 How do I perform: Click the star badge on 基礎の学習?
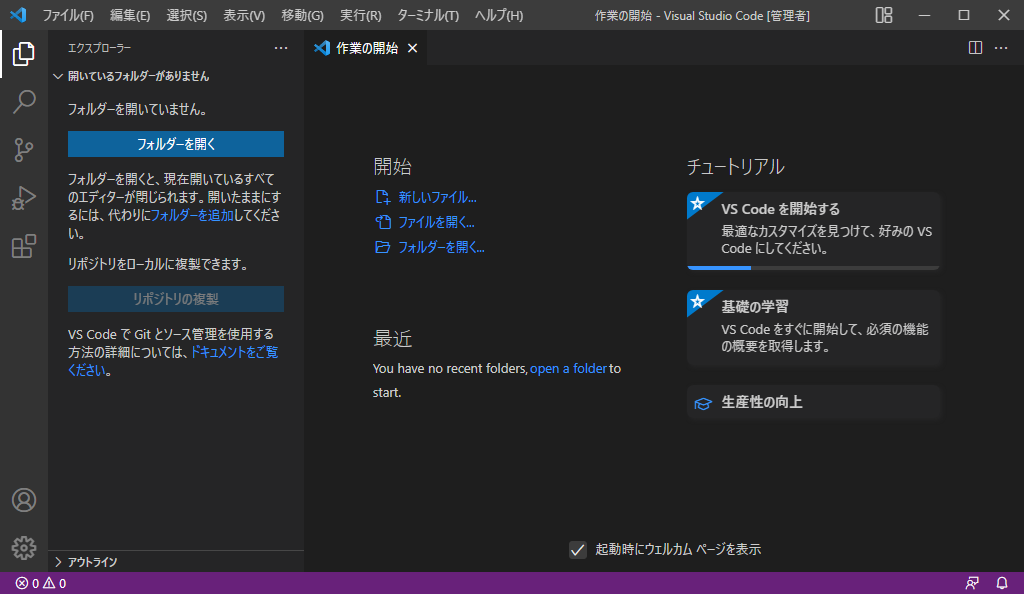(697, 302)
